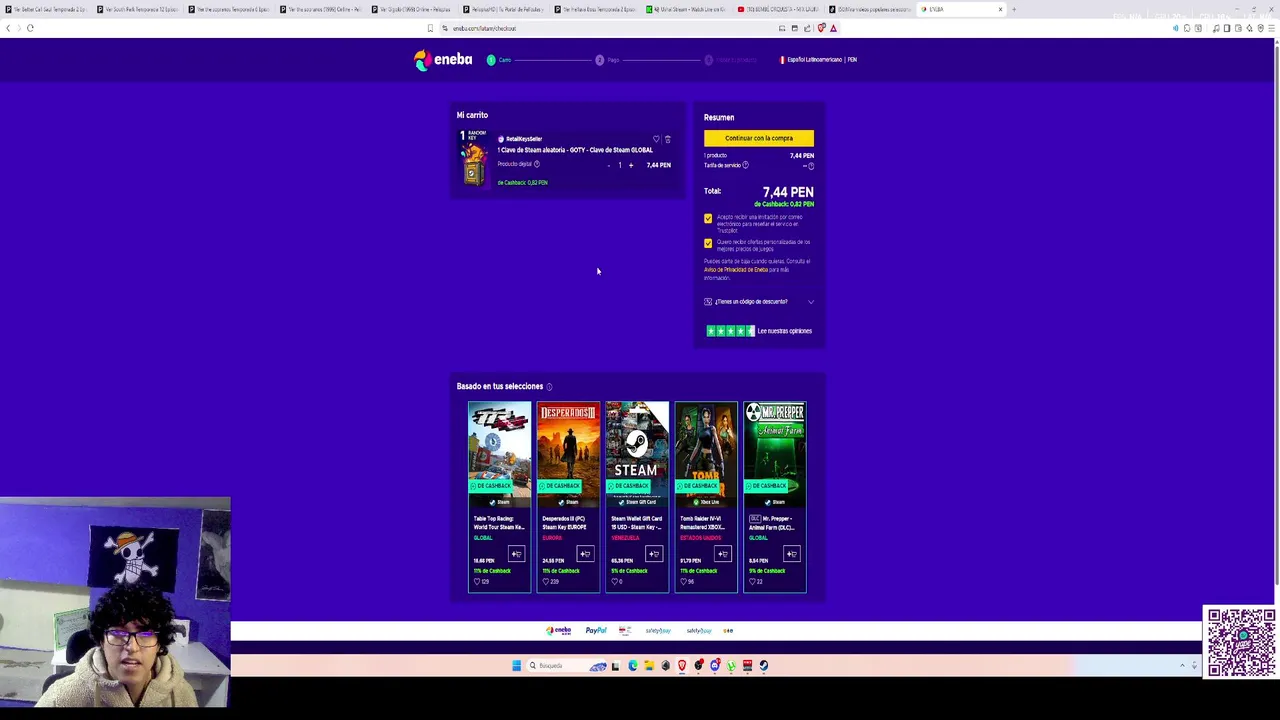Open Steam from taskbar
Viewport: 1280px width, 720px height.
coord(764,666)
